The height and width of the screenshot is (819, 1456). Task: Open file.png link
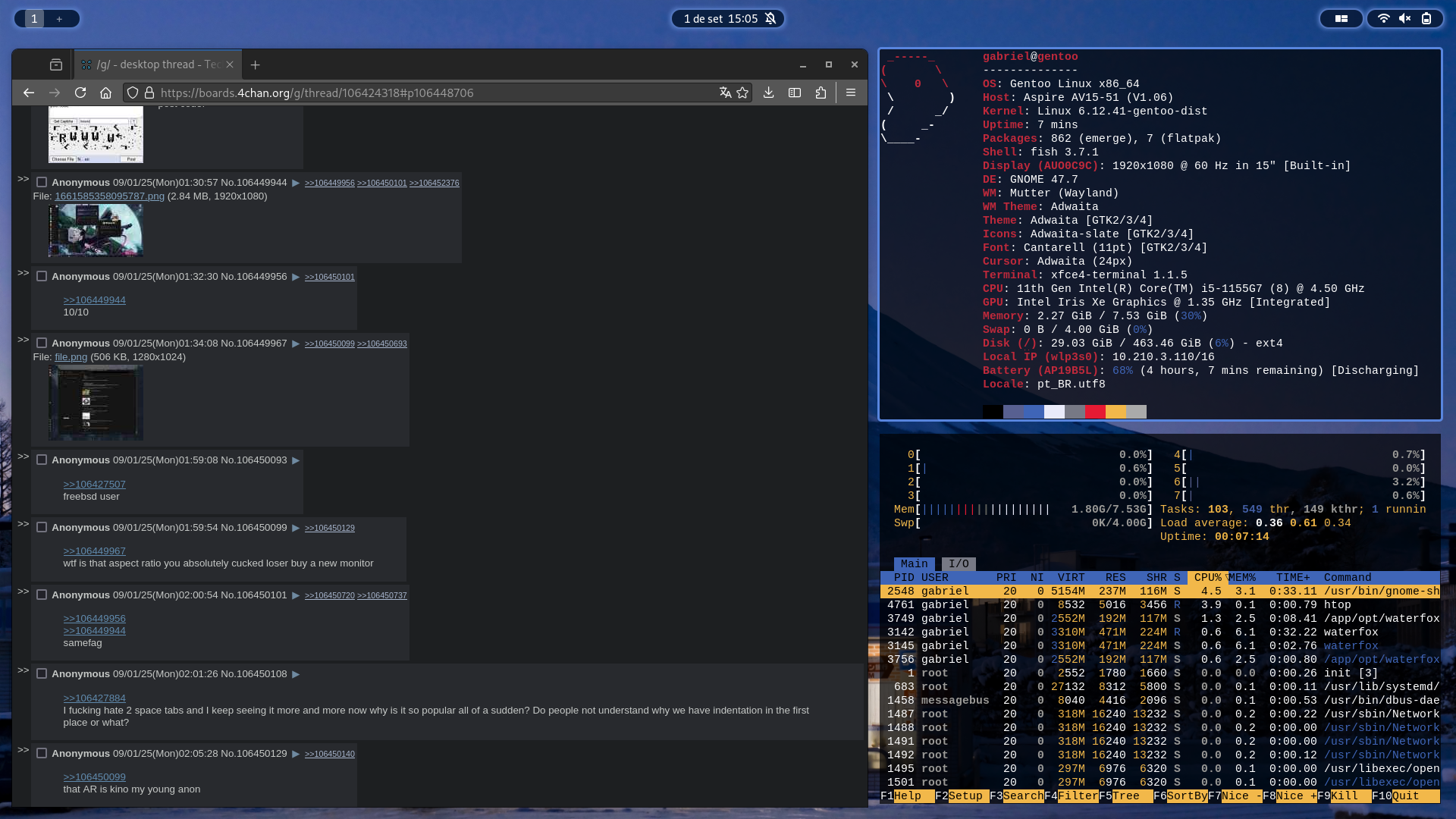pos(71,356)
